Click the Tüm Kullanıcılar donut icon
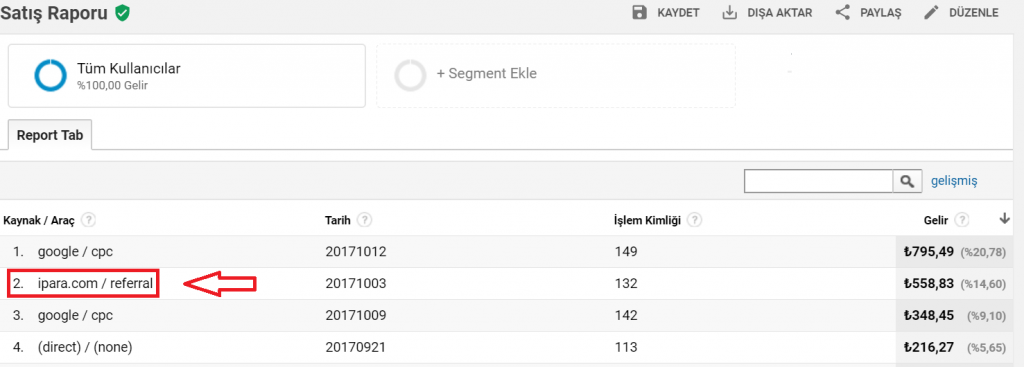 pyautogui.click(x=50, y=75)
